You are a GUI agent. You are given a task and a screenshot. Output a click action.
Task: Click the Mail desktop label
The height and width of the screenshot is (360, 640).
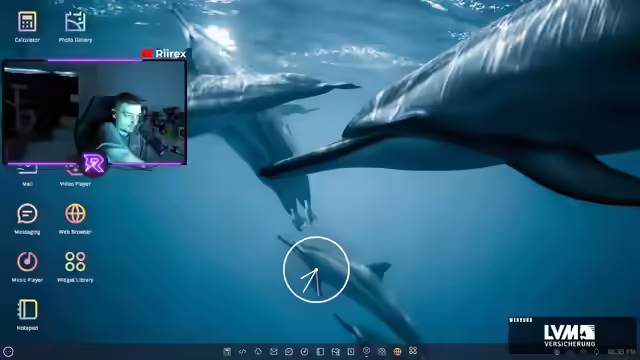(27, 184)
